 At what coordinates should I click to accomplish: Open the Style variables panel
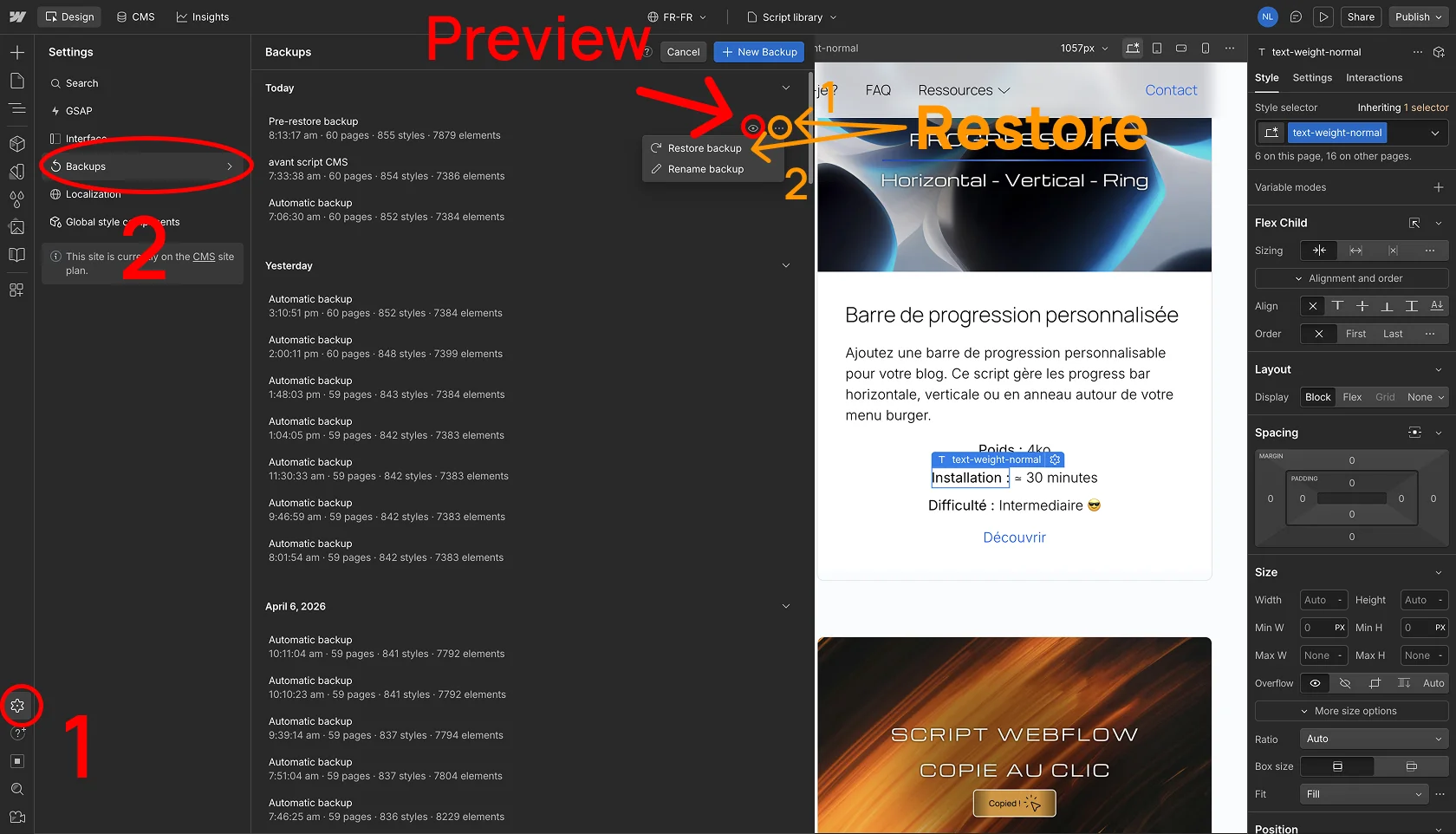[17, 199]
